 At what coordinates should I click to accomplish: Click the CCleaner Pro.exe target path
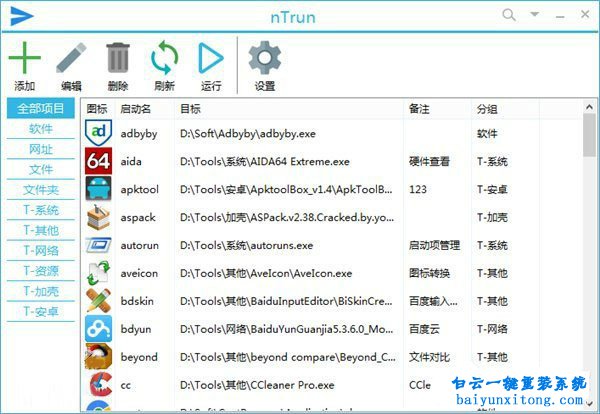(x=257, y=385)
